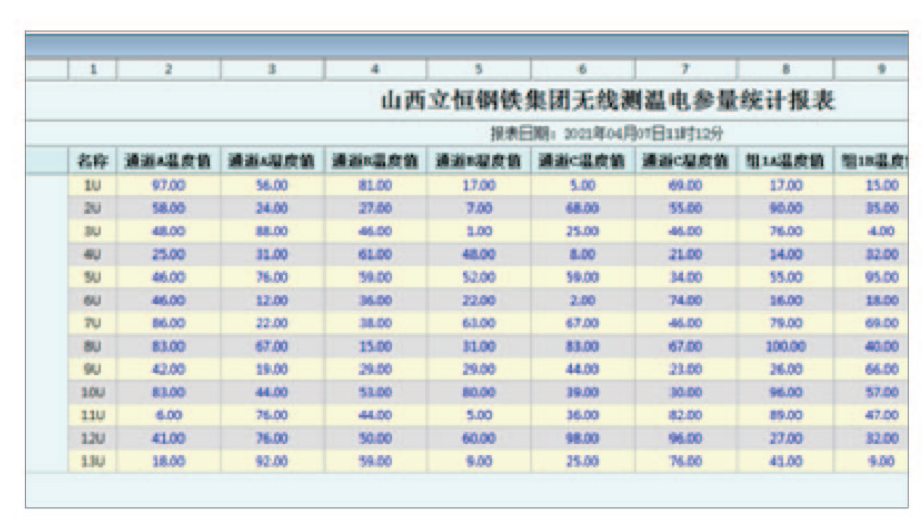This screenshot has height=519, width=922.
Task: Click the report title 山西立恒钢铁集团无线测温电参量统计报表
Action: tap(608, 101)
